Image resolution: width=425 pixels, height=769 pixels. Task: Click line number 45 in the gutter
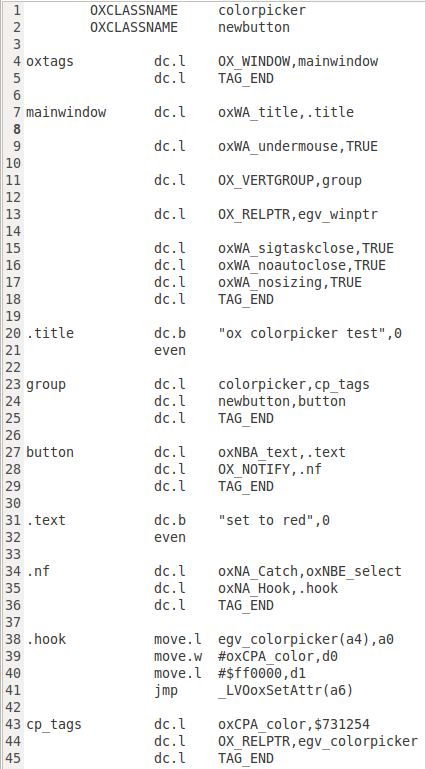[13, 759]
